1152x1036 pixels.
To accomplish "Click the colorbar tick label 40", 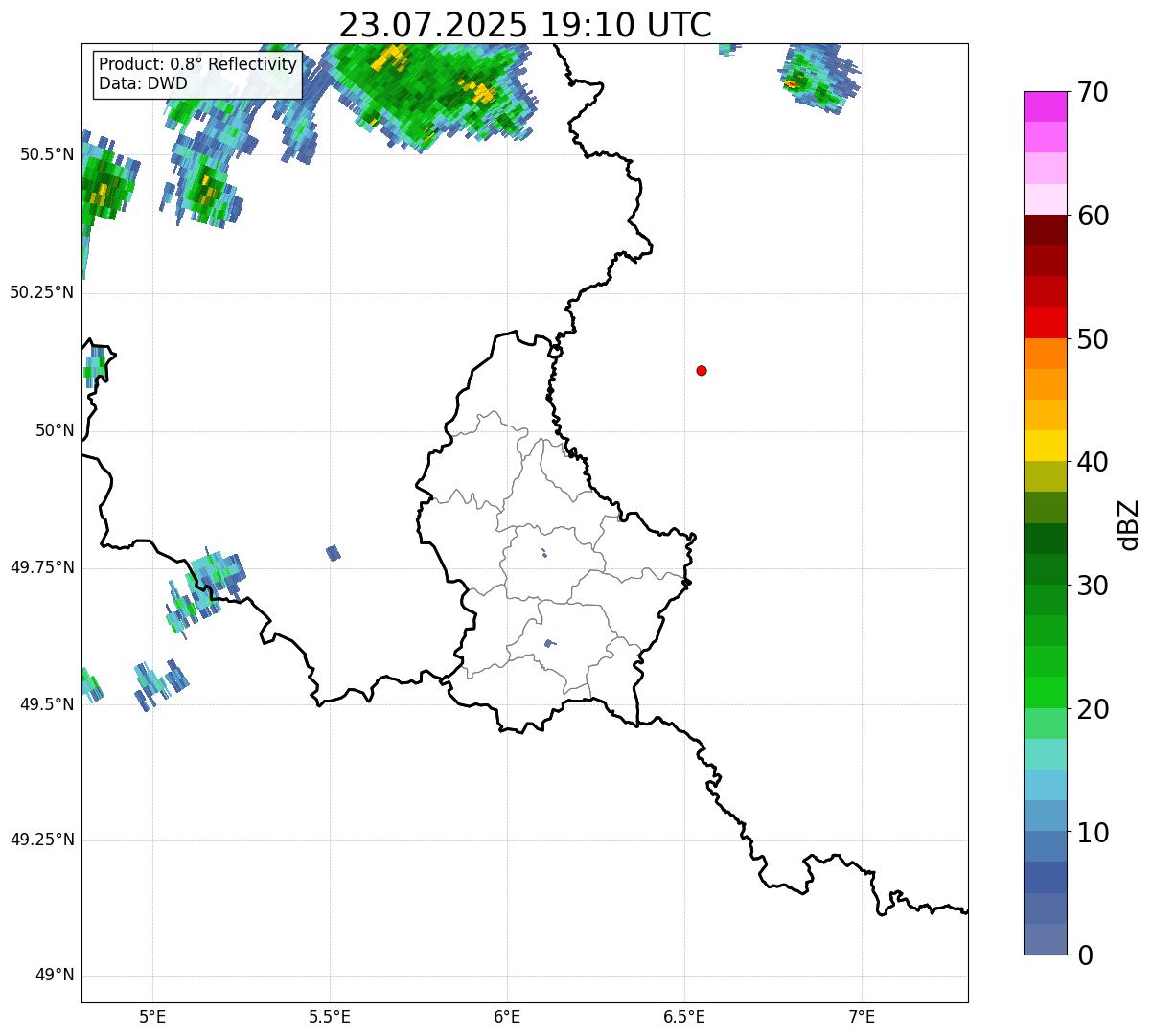I will pos(1093,462).
